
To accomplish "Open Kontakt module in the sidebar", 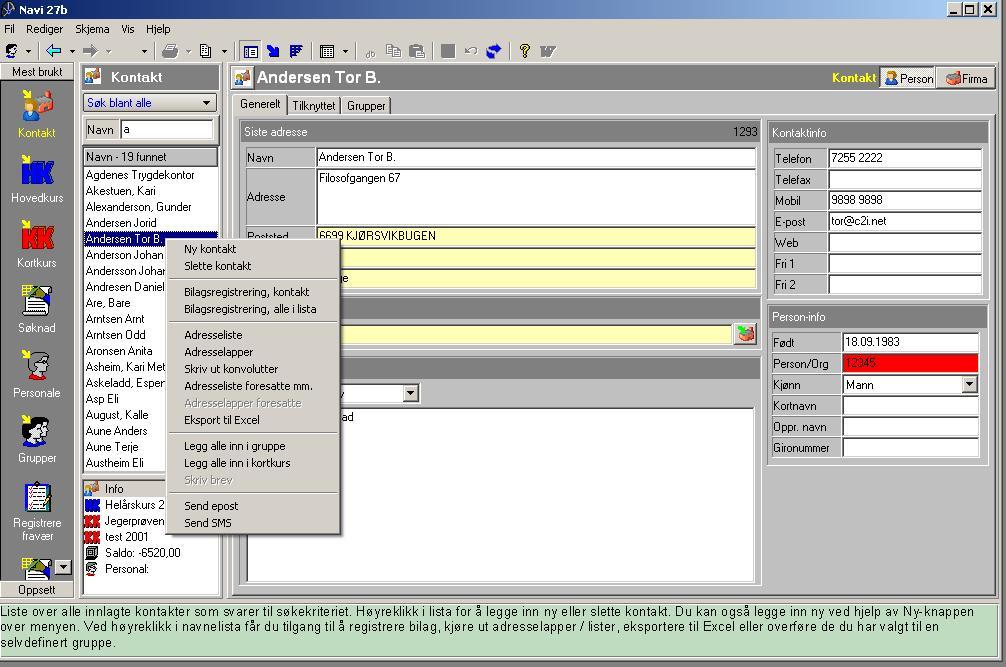I will click(37, 114).
